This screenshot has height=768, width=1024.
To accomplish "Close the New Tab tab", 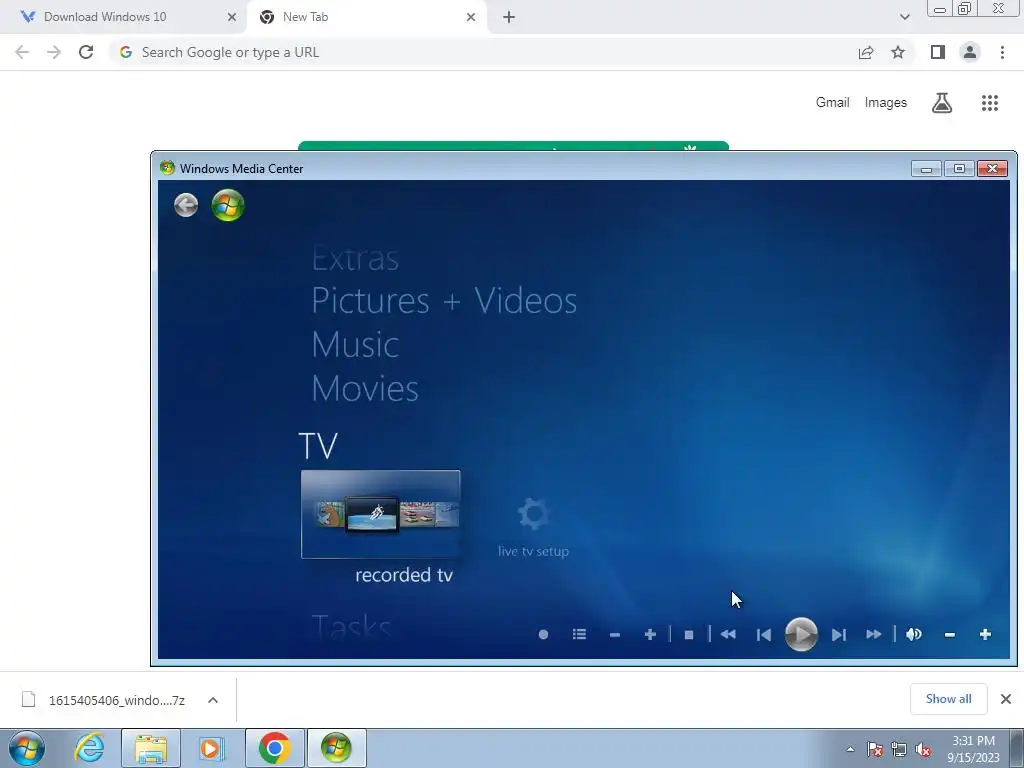I will [471, 17].
